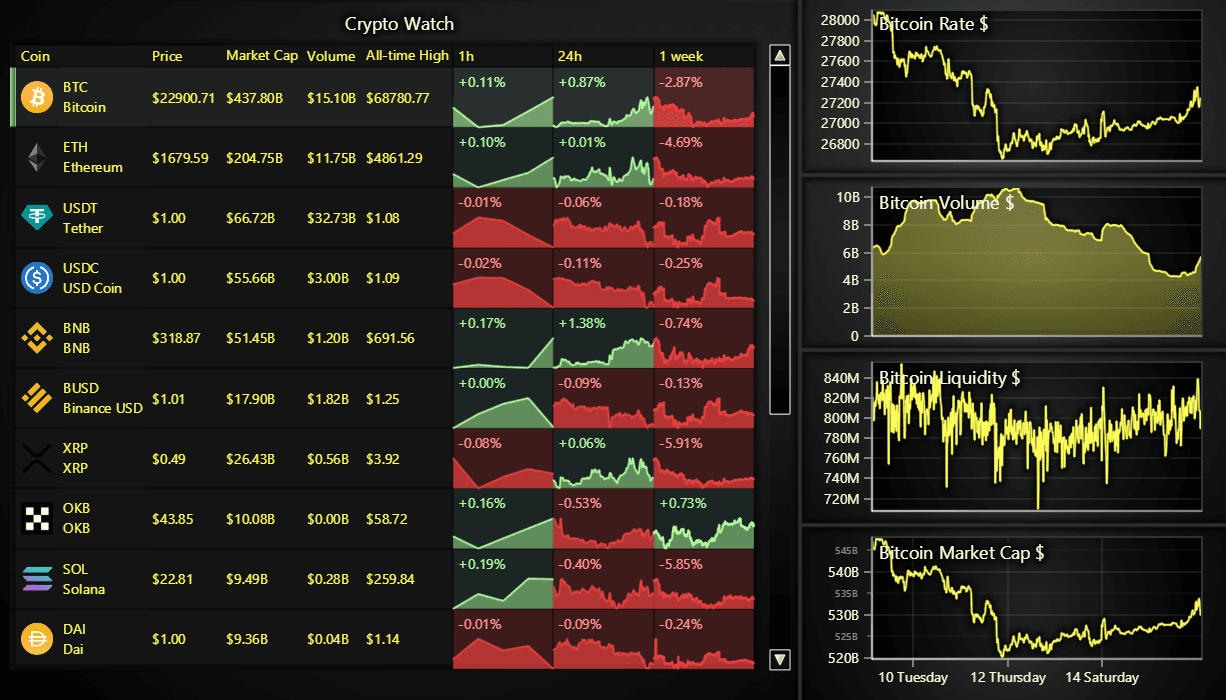Select USD Coin market cap $55.66B

click(x=250, y=278)
